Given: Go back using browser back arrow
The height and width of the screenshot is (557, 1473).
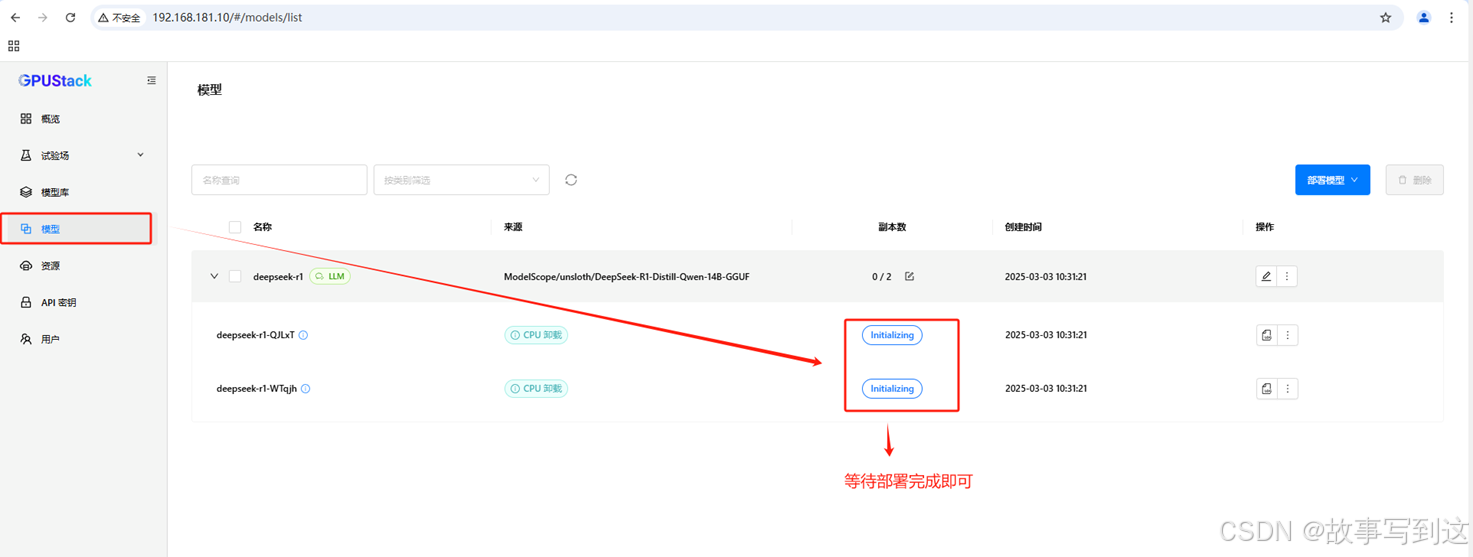Looking at the screenshot, I should (15, 17).
